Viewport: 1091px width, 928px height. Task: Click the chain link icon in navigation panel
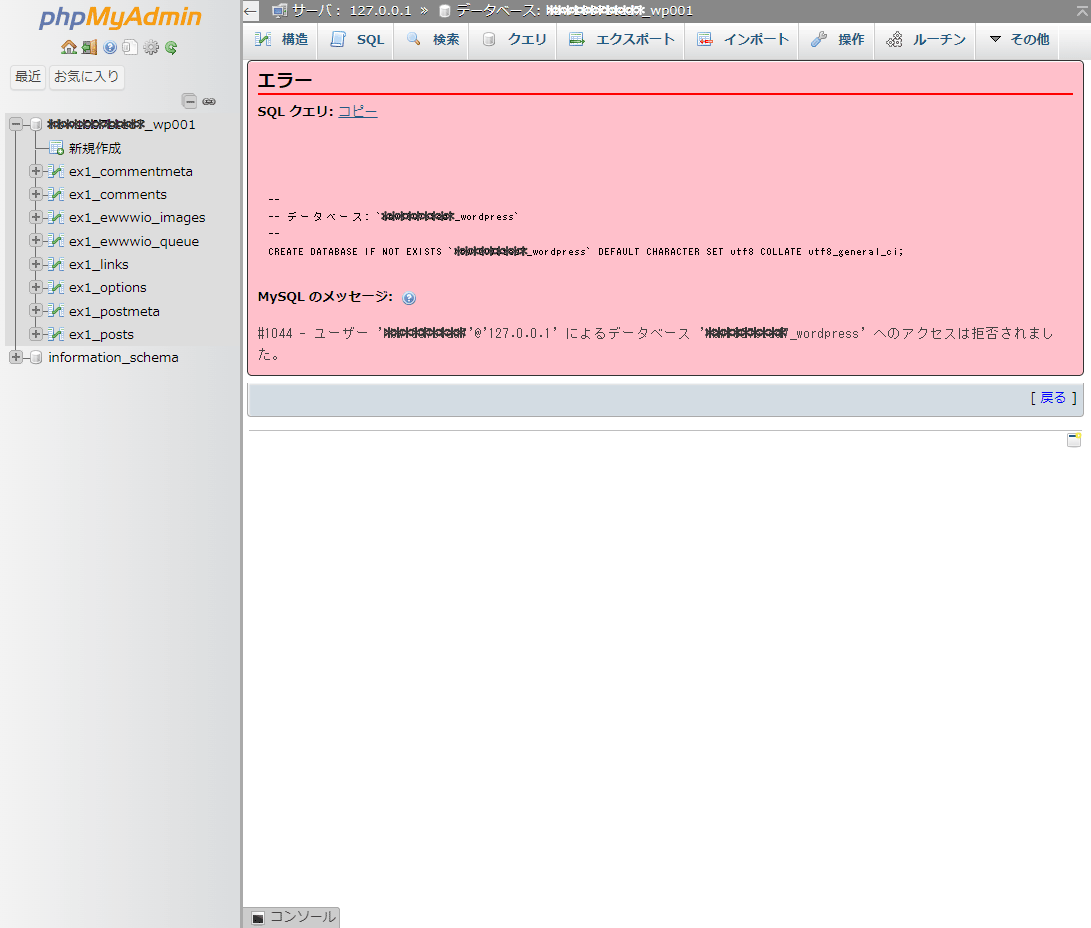click(x=209, y=101)
